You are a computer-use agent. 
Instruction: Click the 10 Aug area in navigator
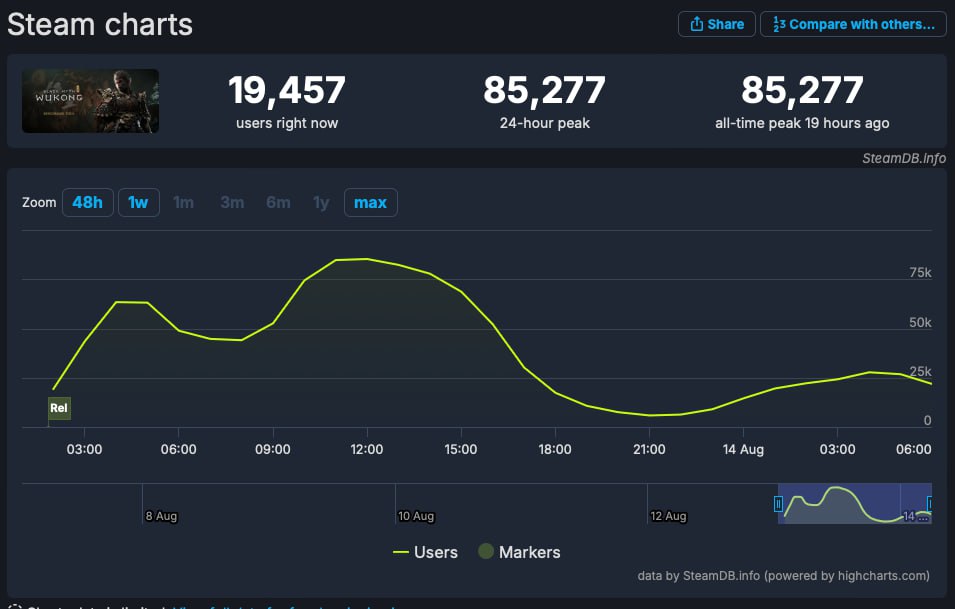point(416,515)
